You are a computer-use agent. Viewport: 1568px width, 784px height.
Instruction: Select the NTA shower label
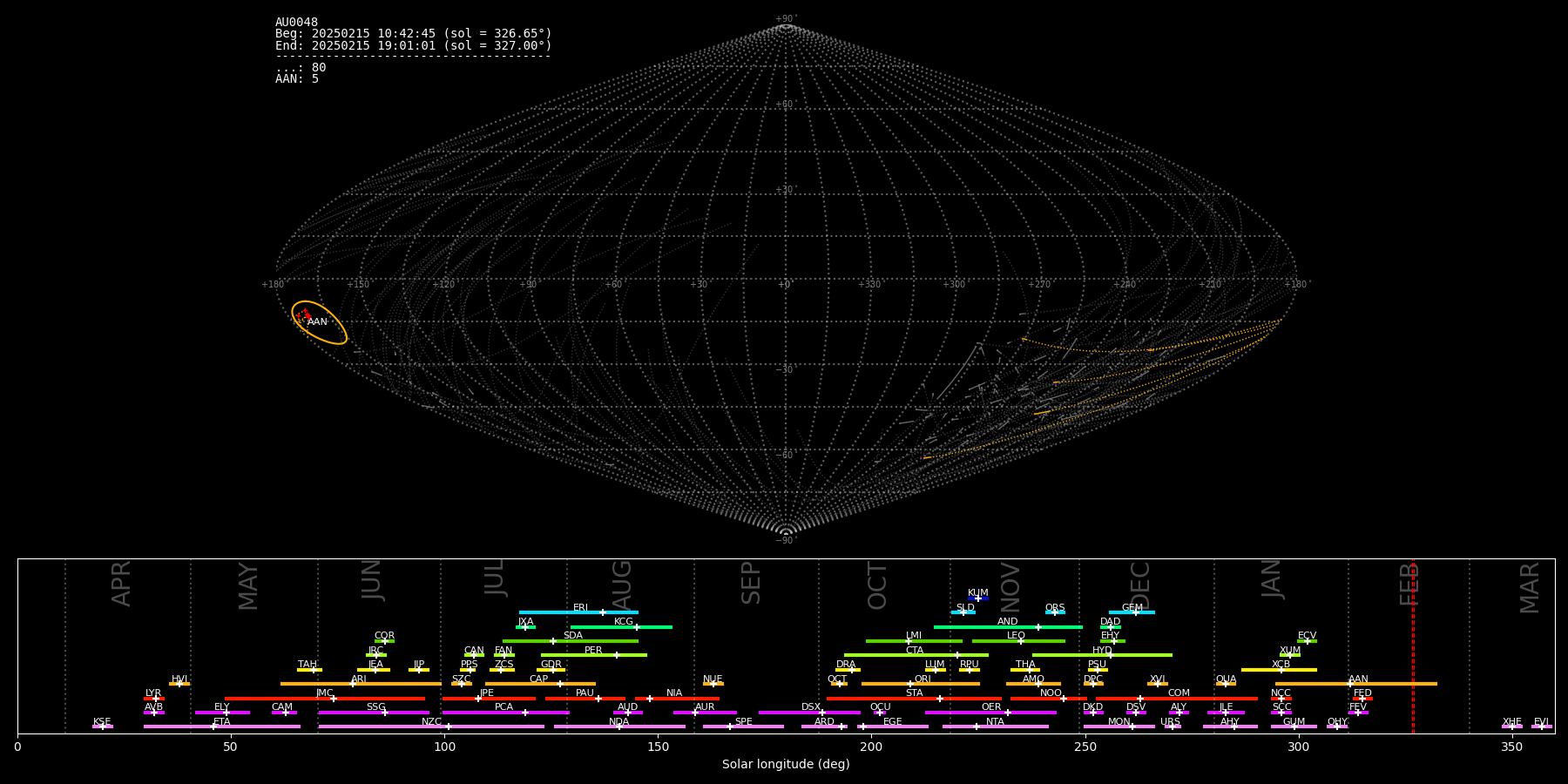click(x=995, y=722)
